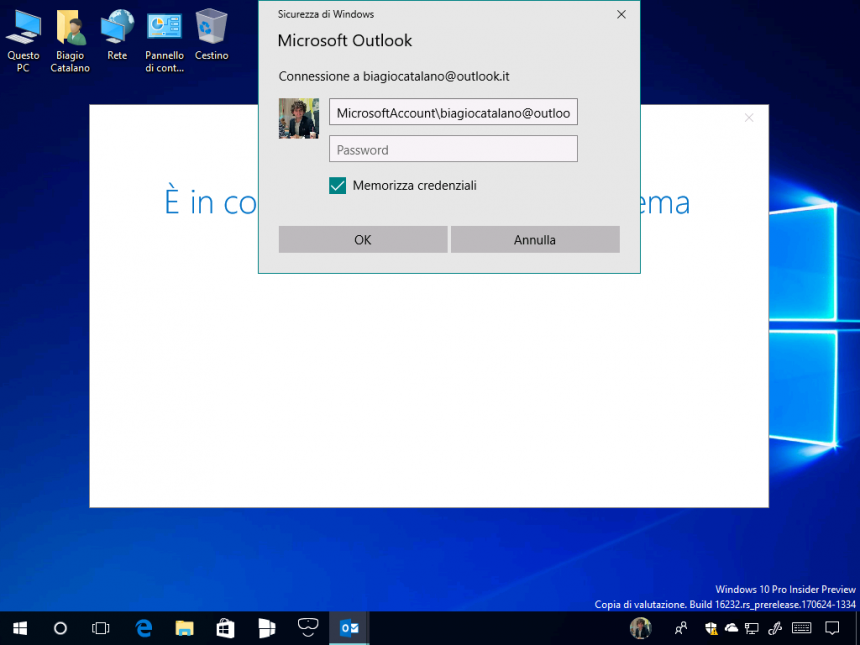This screenshot has width=860, height=645.
Task: Click the Show Desktop sliver at taskbar end
Action: (x=857, y=628)
